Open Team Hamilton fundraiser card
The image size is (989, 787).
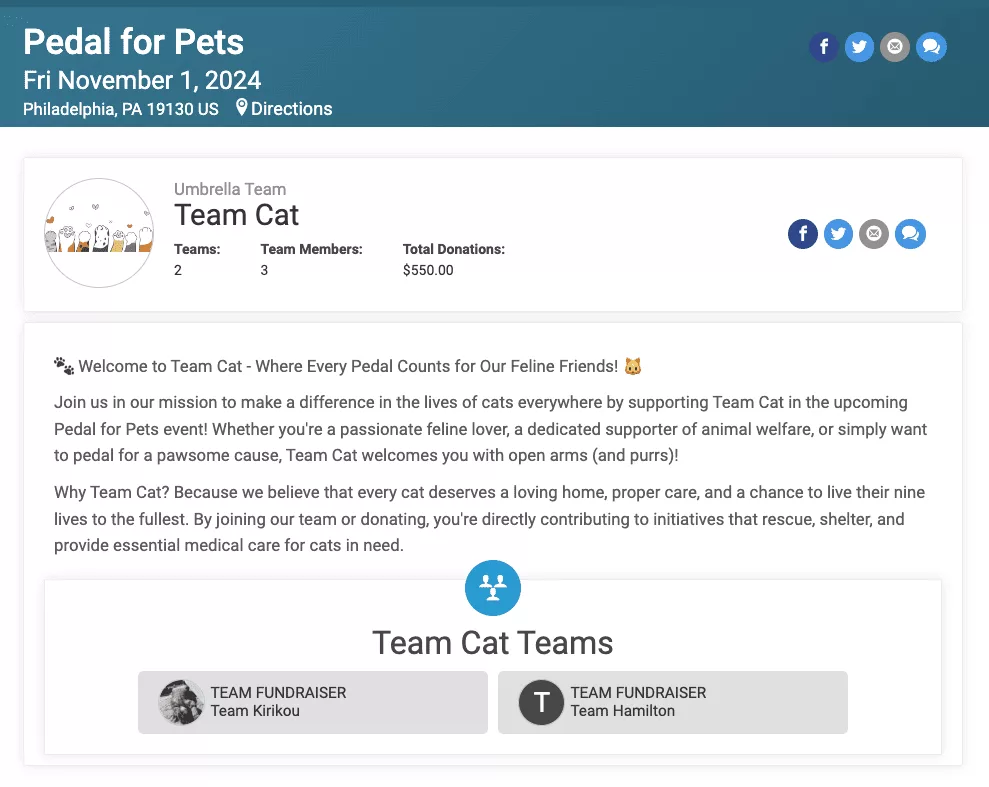(x=673, y=702)
